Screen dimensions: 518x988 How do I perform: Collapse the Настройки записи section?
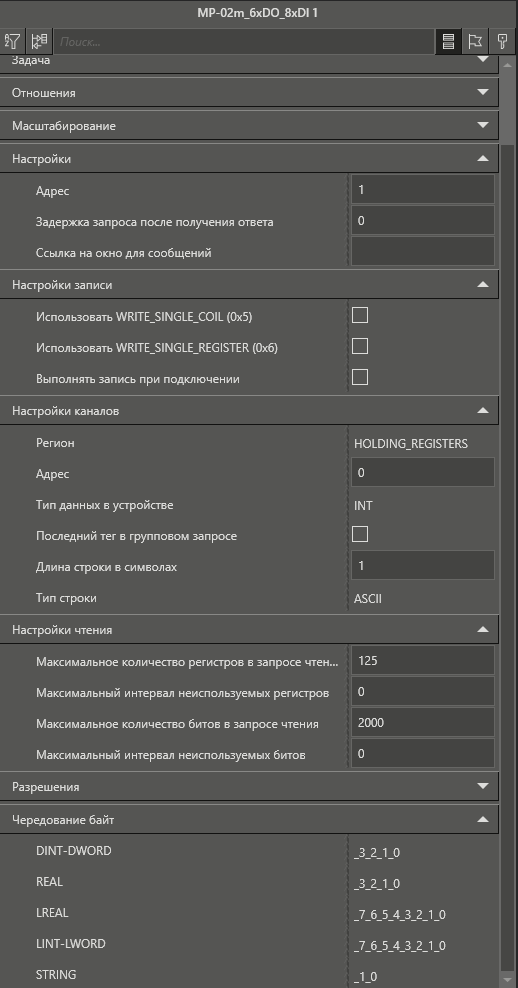[x=249, y=285]
